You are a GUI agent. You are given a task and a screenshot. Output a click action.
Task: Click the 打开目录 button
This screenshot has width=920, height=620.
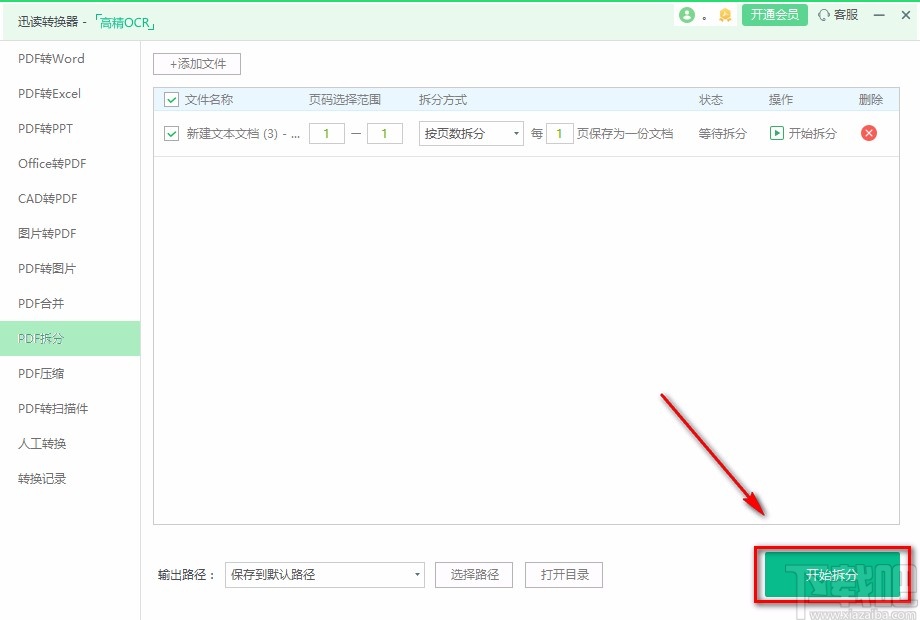562,575
